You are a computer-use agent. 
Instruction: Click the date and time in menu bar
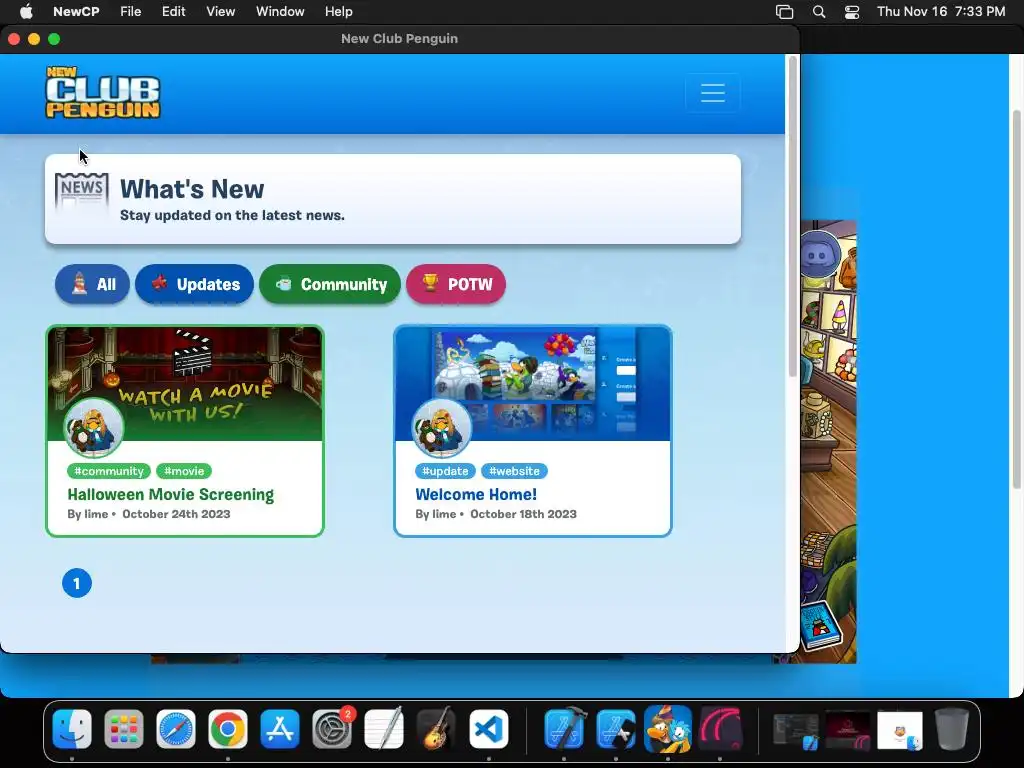[941, 11]
